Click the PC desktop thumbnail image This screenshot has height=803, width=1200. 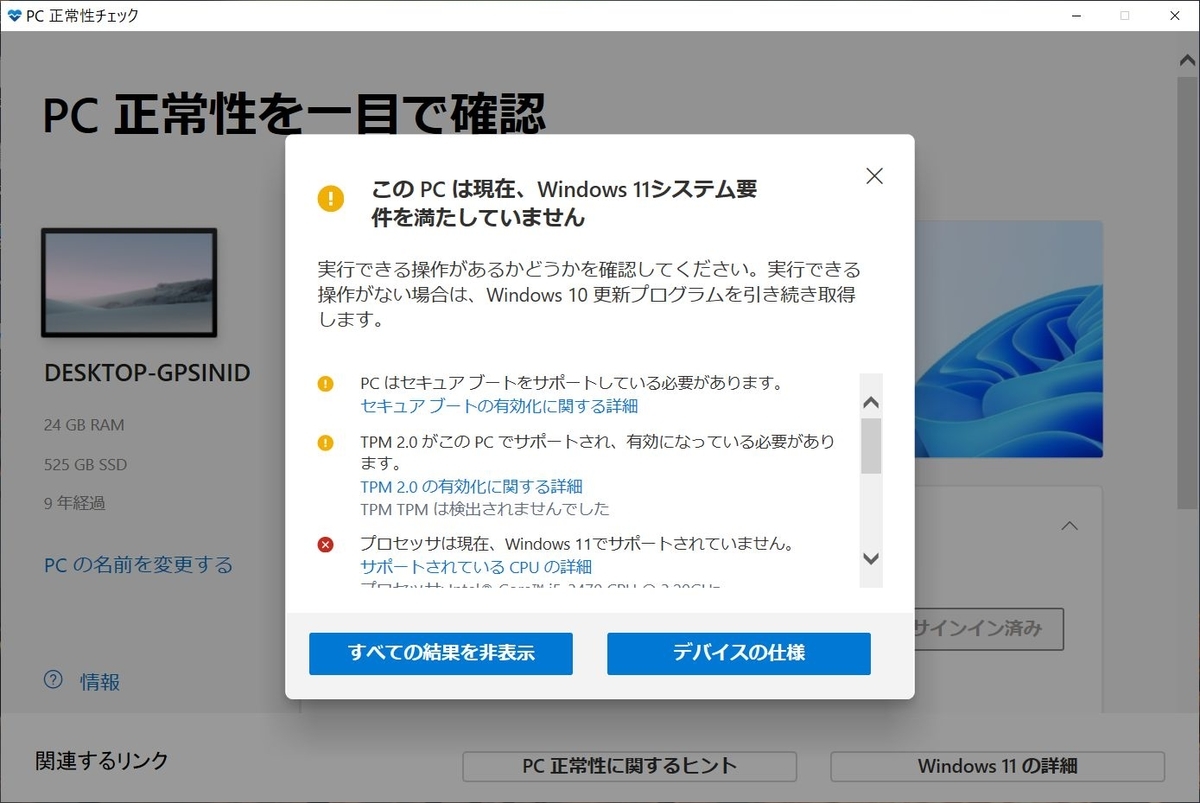129,283
